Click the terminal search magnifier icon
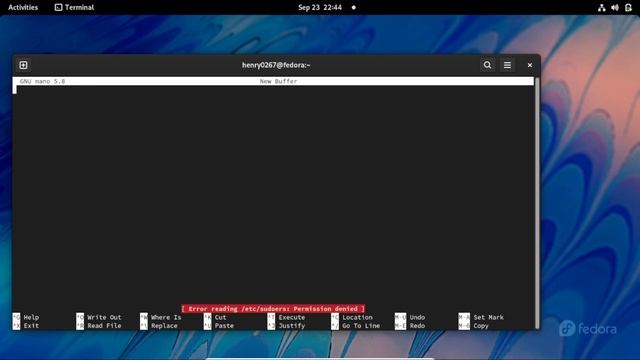Image resolution: width=640 pixels, height=360 pixels. coord(487,65)
